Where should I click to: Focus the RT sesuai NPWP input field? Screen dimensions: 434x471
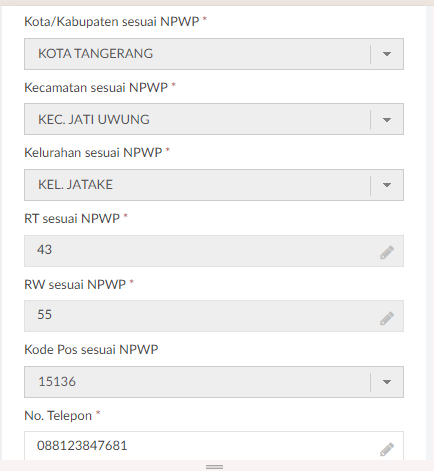pos(214,251)
